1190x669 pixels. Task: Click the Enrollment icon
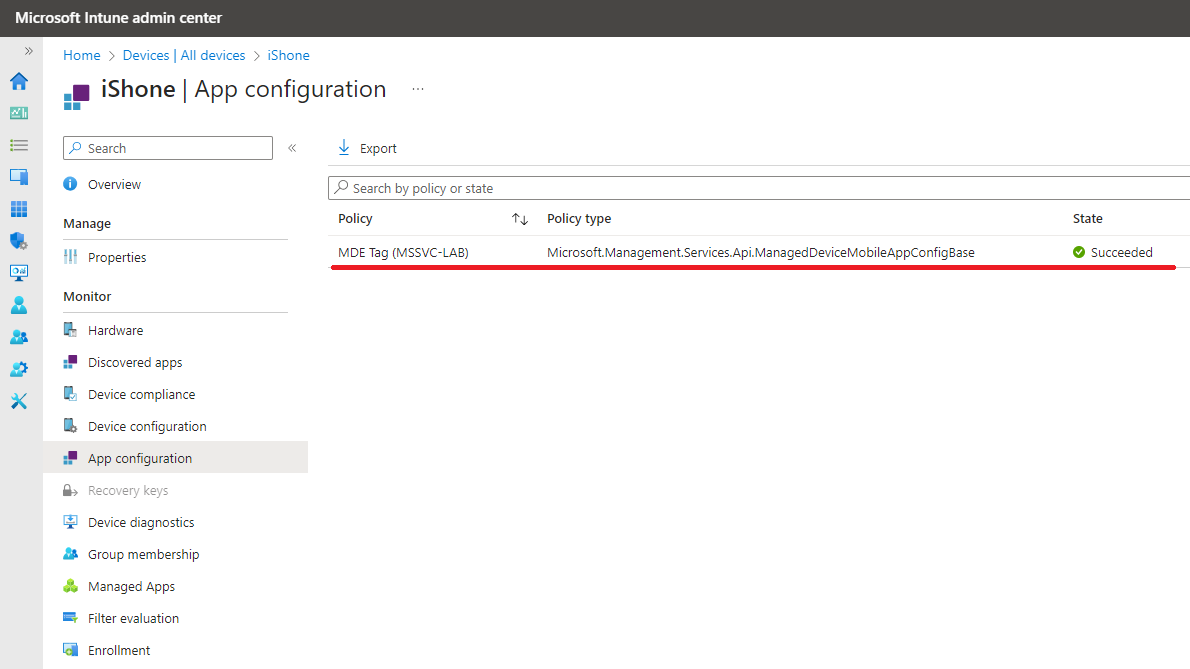71,650
